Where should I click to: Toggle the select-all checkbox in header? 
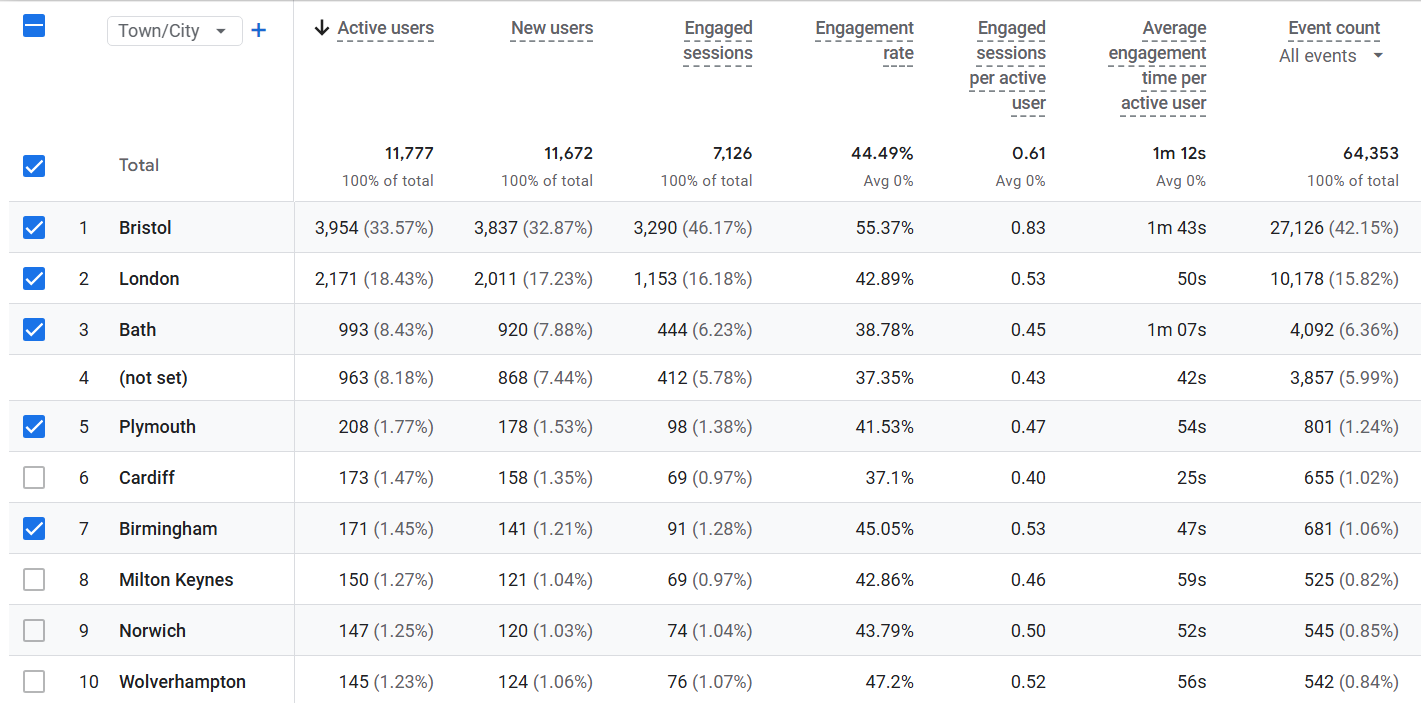[34, 27]
